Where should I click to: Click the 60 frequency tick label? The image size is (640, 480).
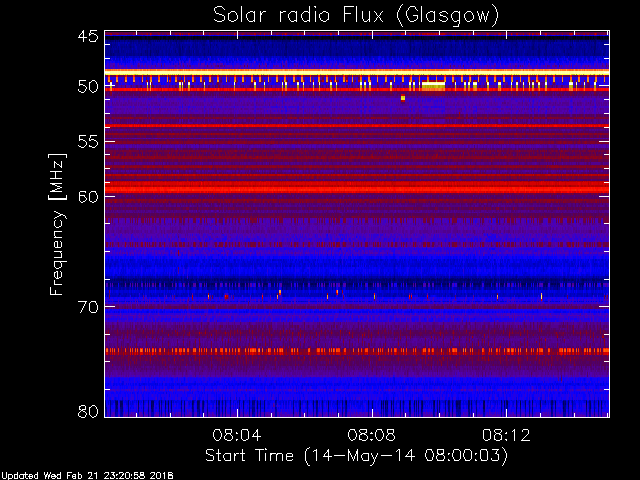click(88, 197)
